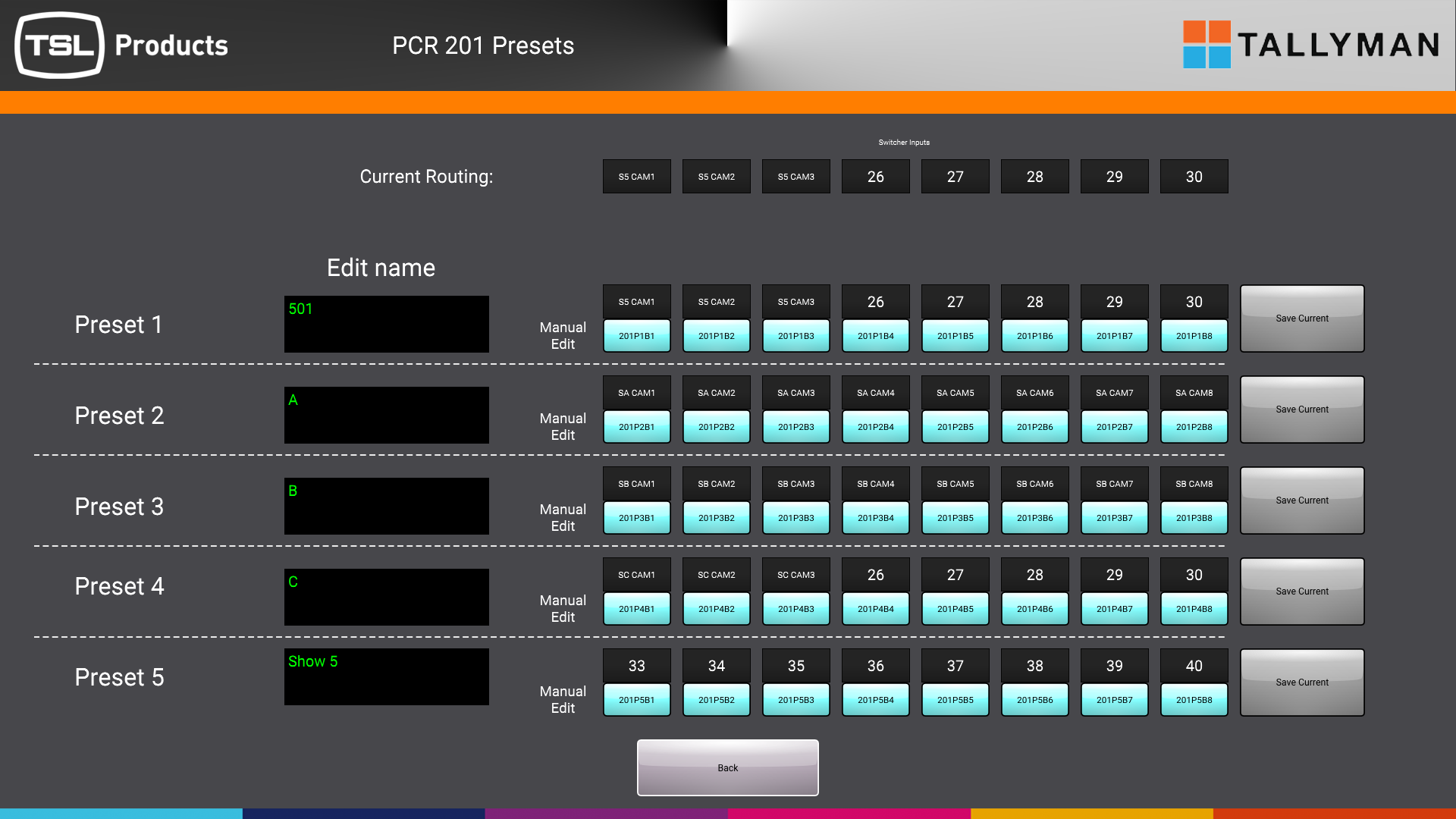The width and height of the screenshot is (1456, 819).
Task: Click Save Current button for Preset 1
Action: coord(1302,318)
